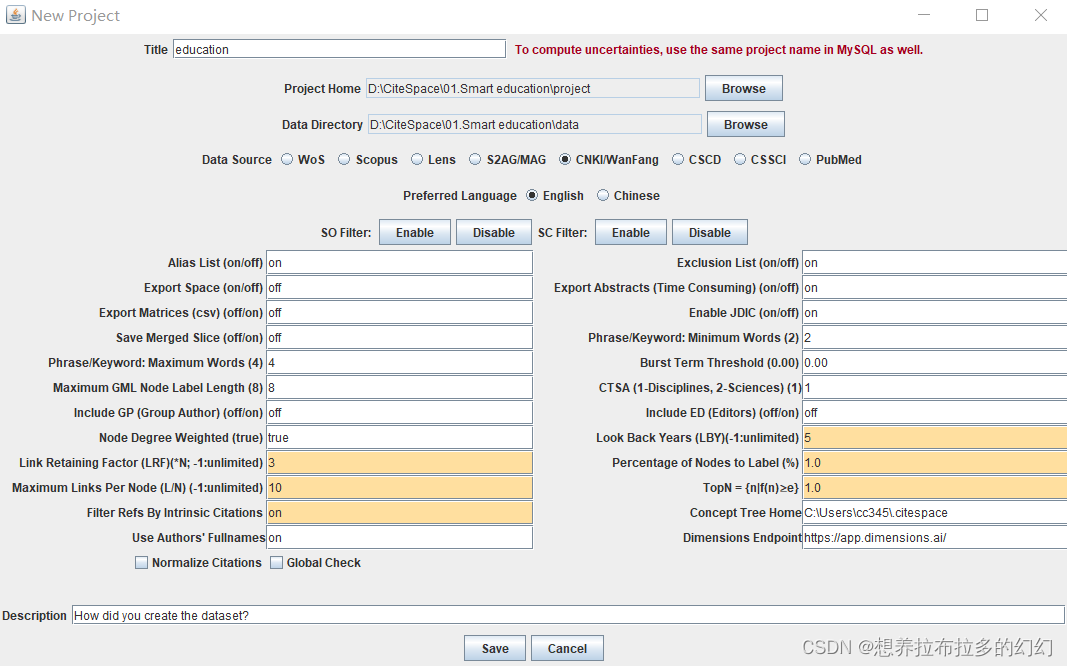
Task: Edit the TopN threshold field
Action: click(934, 488)
